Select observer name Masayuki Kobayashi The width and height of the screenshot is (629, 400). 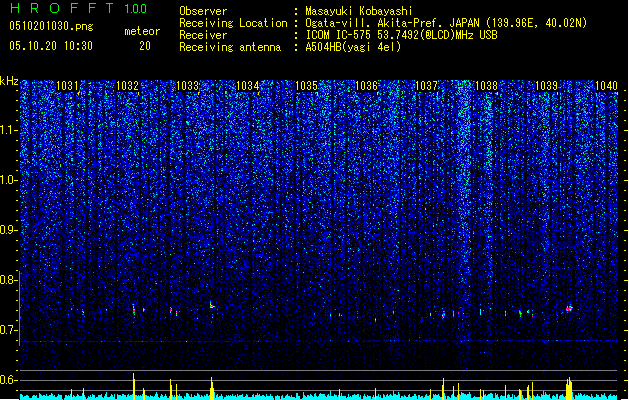[x=359, y=11]
